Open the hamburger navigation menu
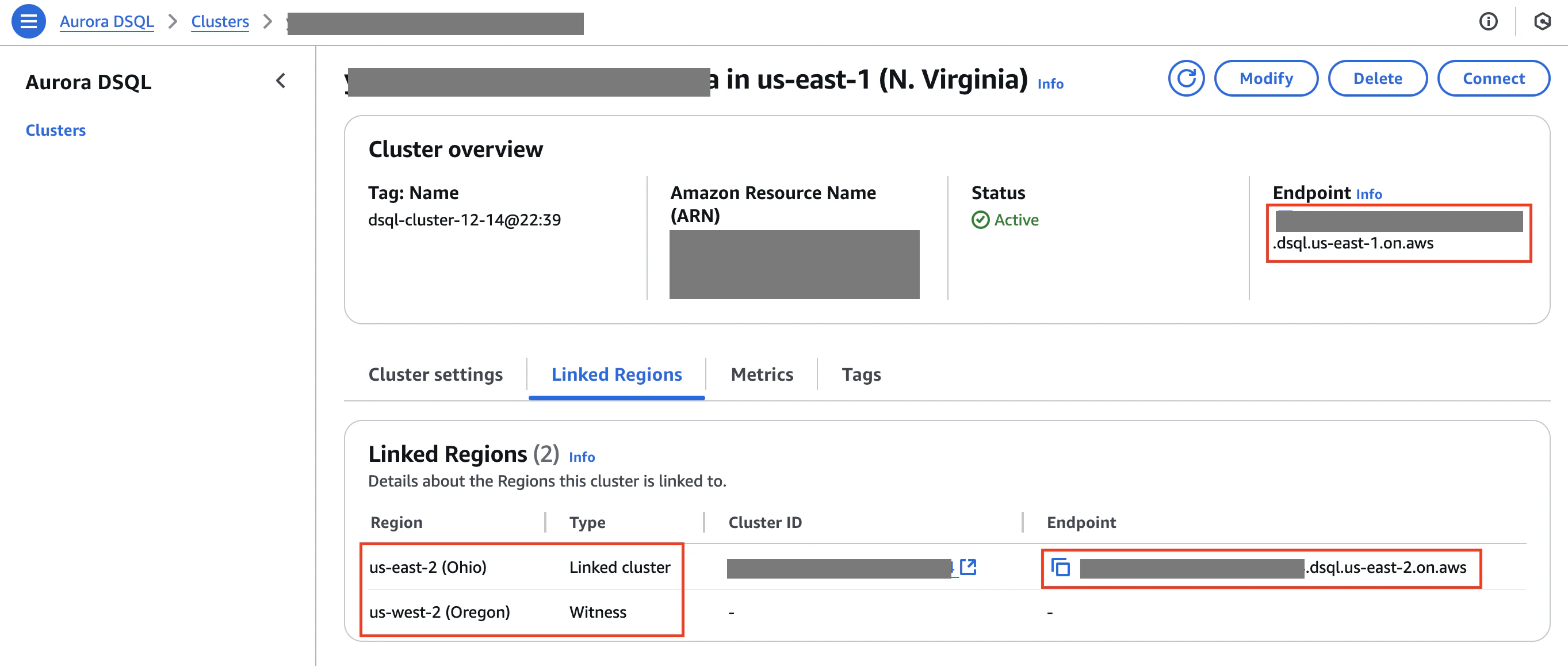This screenshot has width=1568, height=666. point(29,21)
